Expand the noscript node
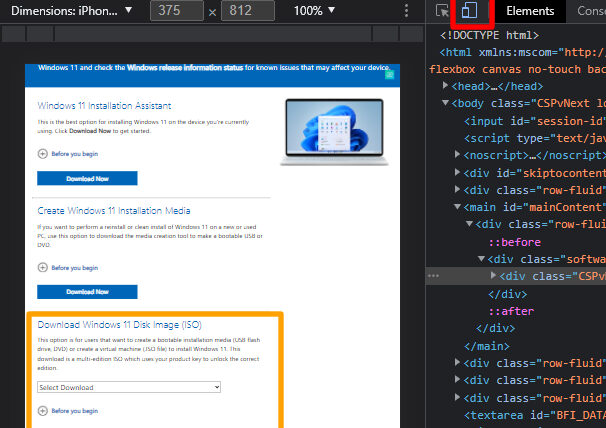This screenshot has height=428, width=606. point(457,155)
